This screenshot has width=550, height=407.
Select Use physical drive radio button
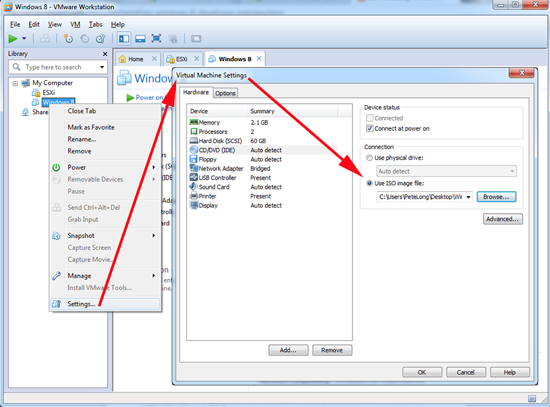click(x=369, y=158)
